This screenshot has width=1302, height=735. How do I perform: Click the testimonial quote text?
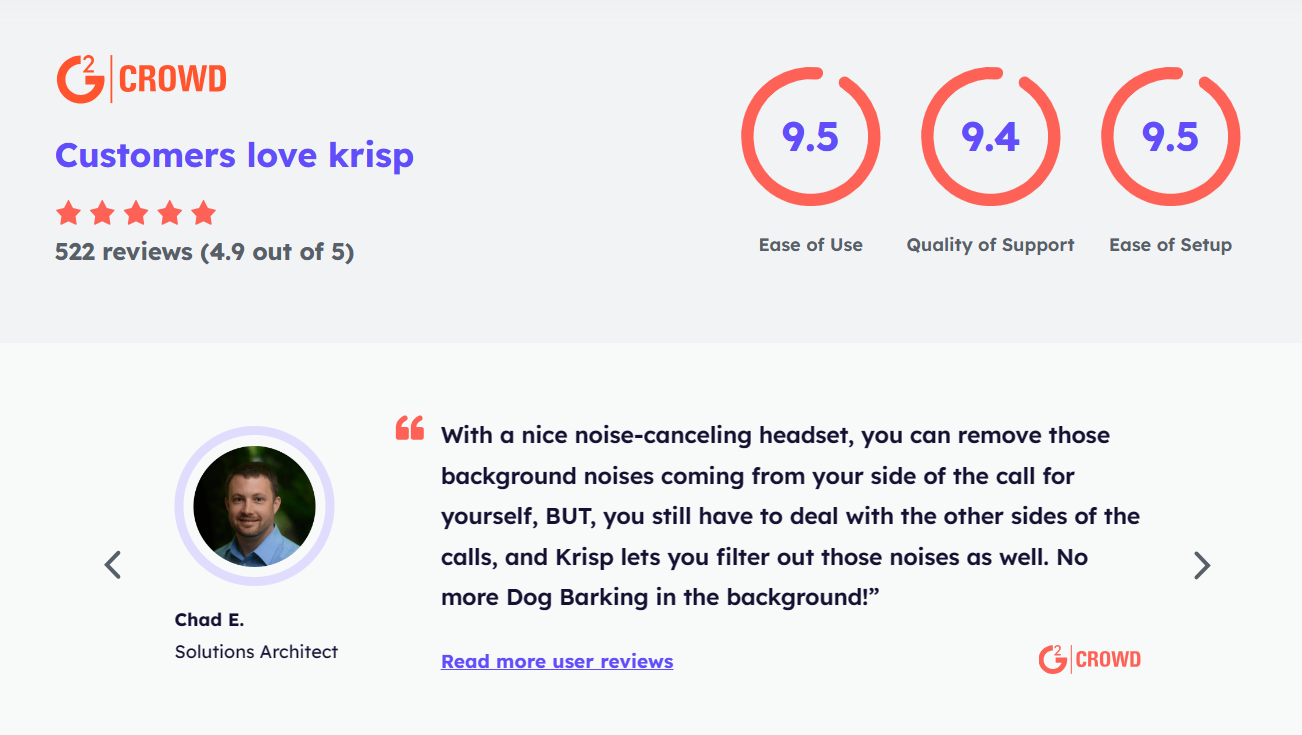[790, 516]
